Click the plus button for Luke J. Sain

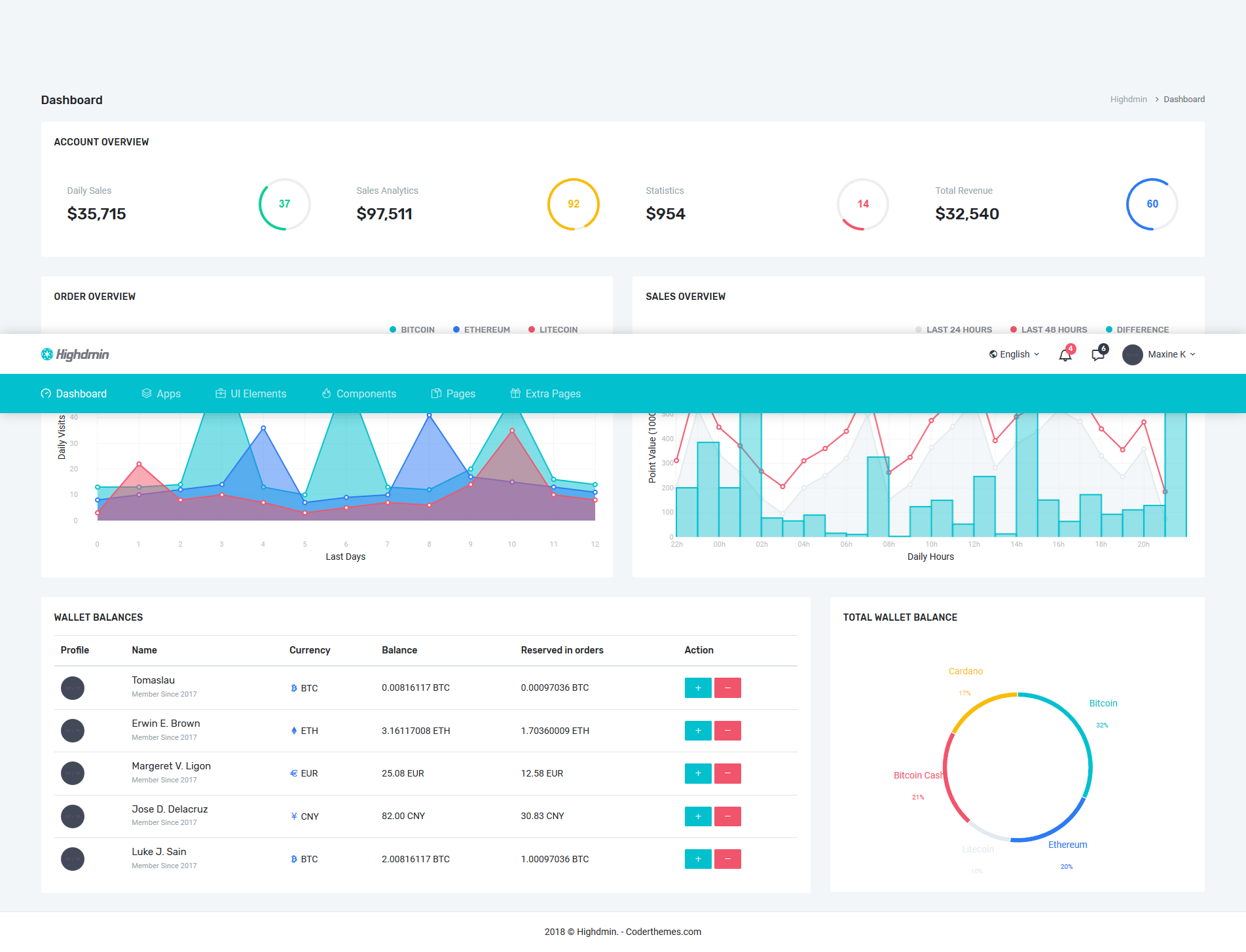click(x=698, y=859)
